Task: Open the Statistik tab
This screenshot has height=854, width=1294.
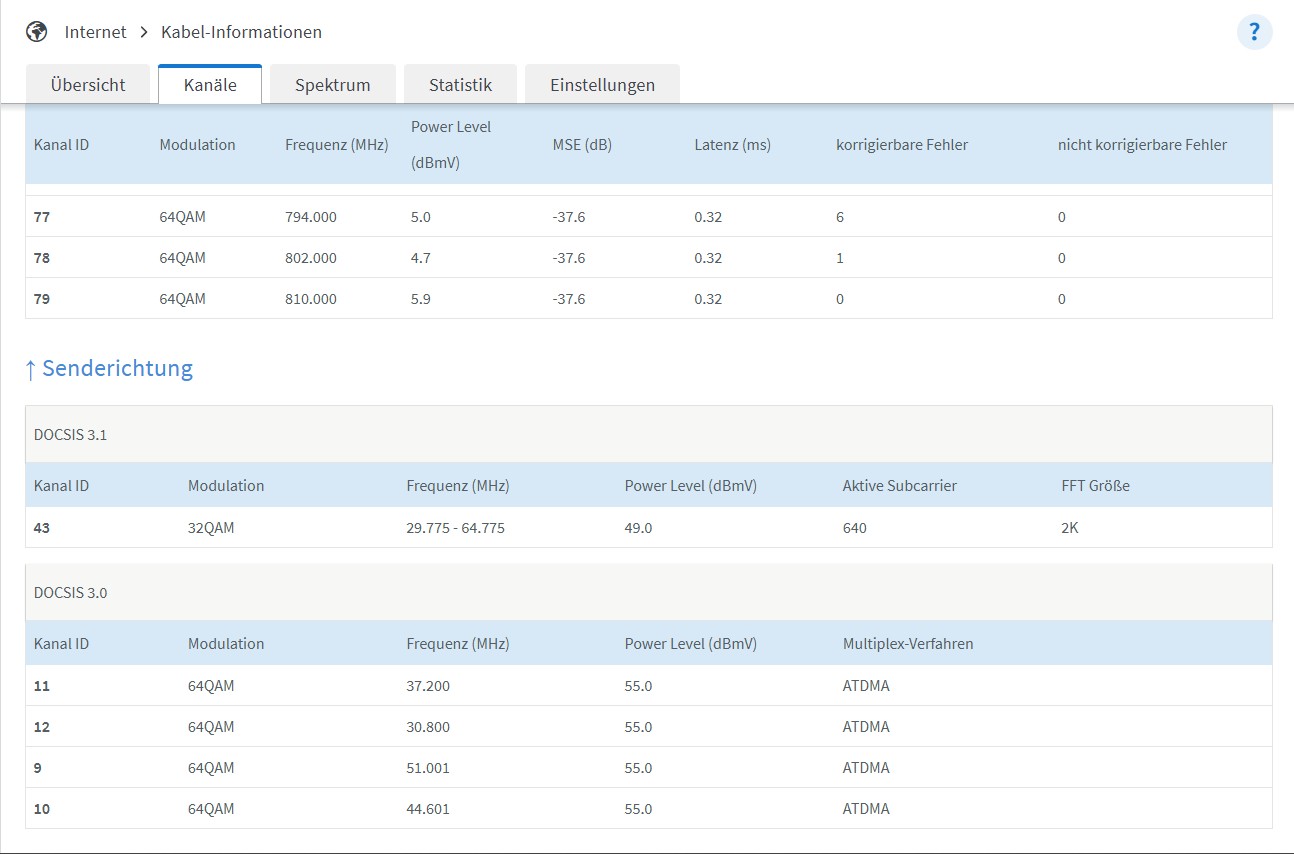Action: 460,85
